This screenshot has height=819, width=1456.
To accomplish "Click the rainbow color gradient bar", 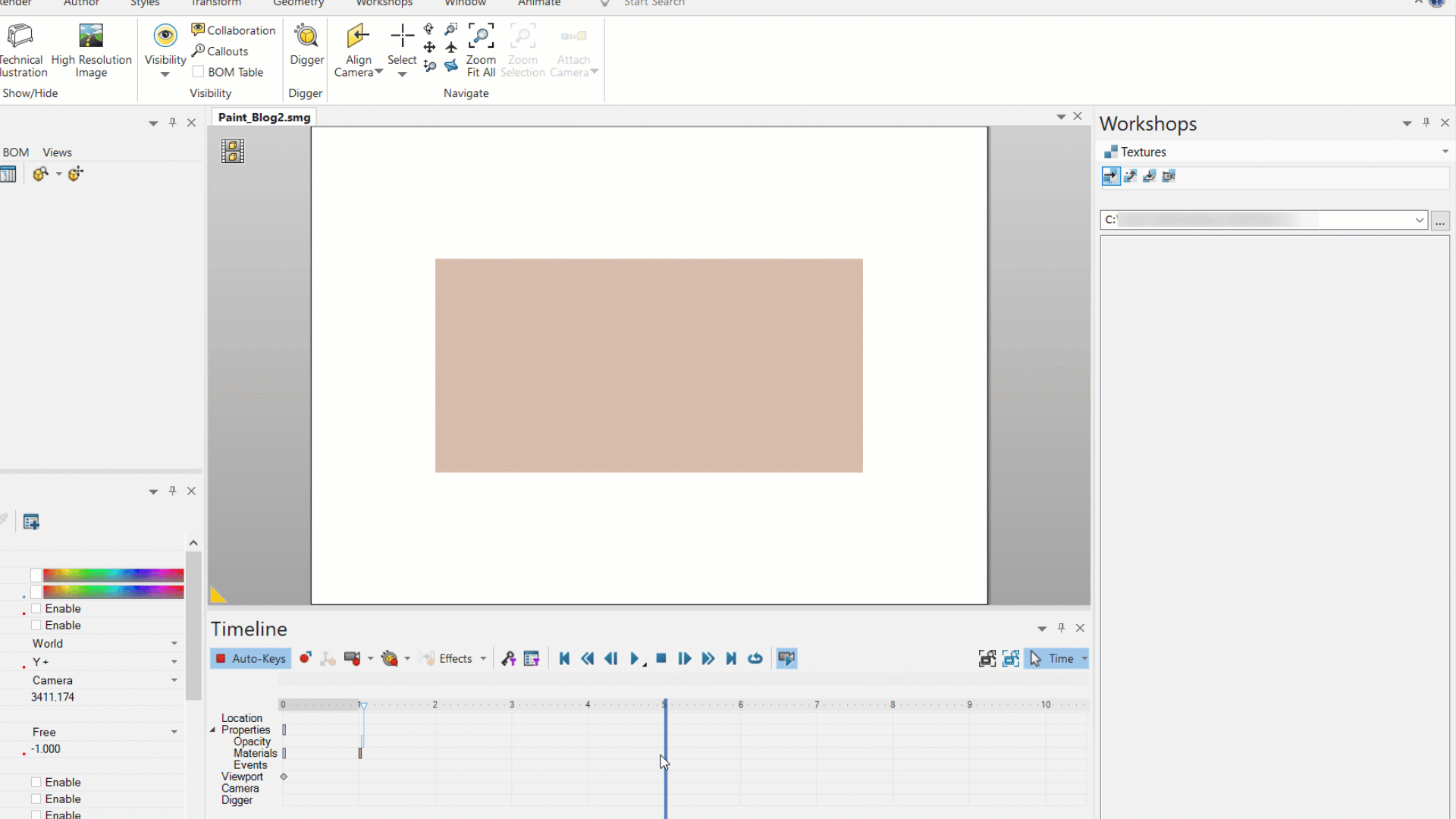I will click(x=113, y=575).
